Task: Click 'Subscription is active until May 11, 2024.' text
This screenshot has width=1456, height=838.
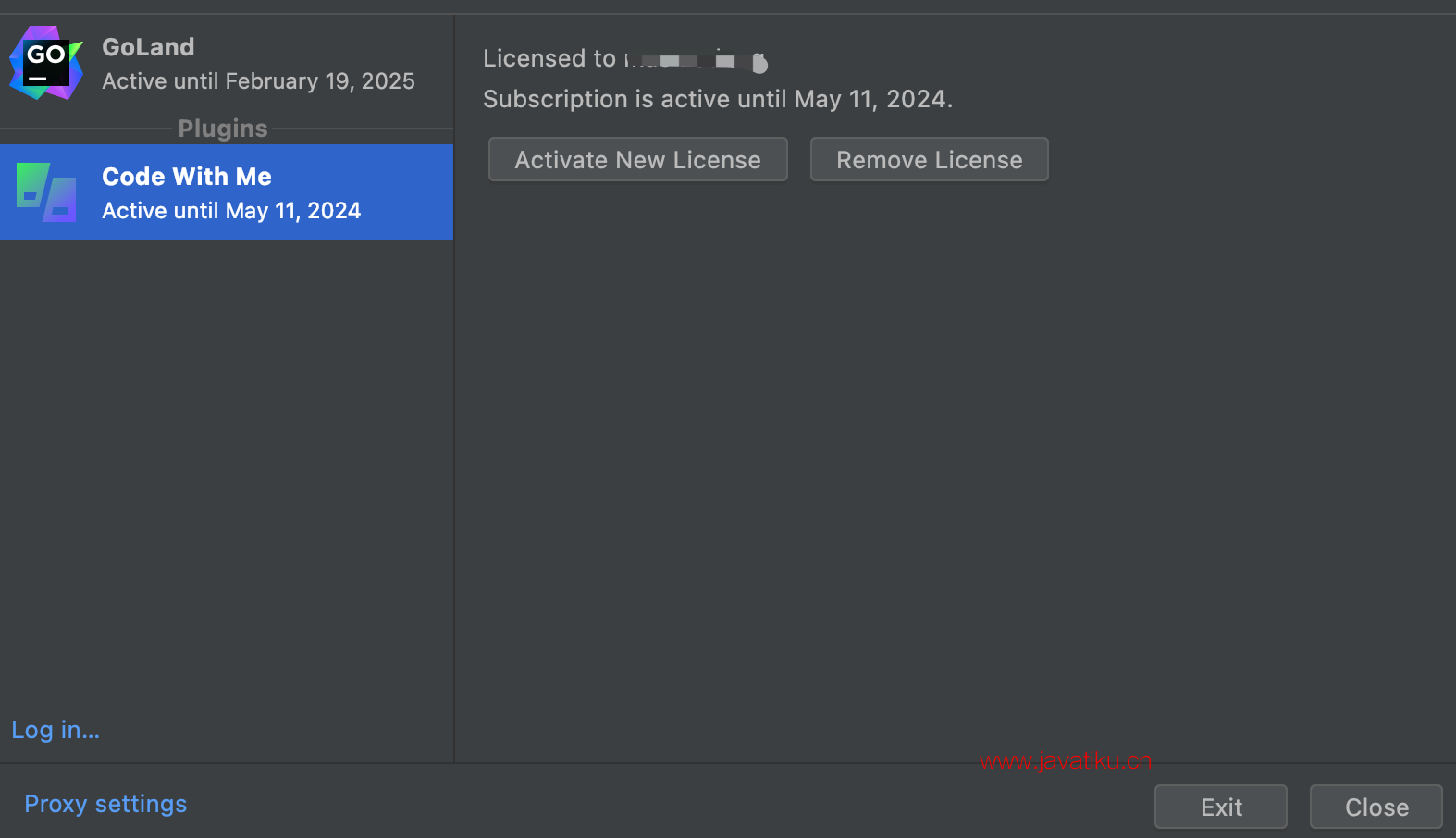Action: click(718, 99)
